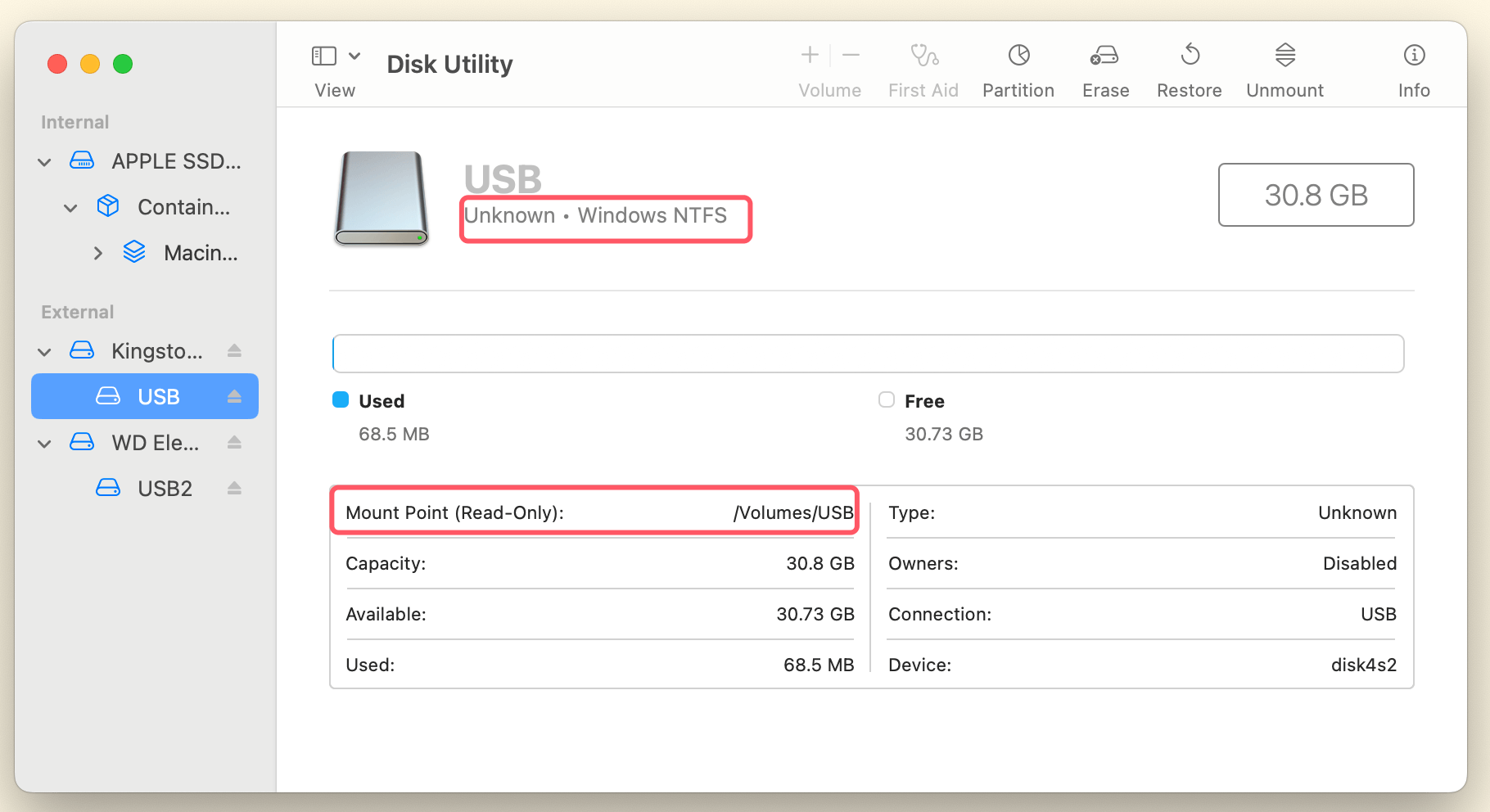This screenshot has width=1490, height=812.
Task: Unmount the USB volume via toolbar
Action: click(1285, 68)
